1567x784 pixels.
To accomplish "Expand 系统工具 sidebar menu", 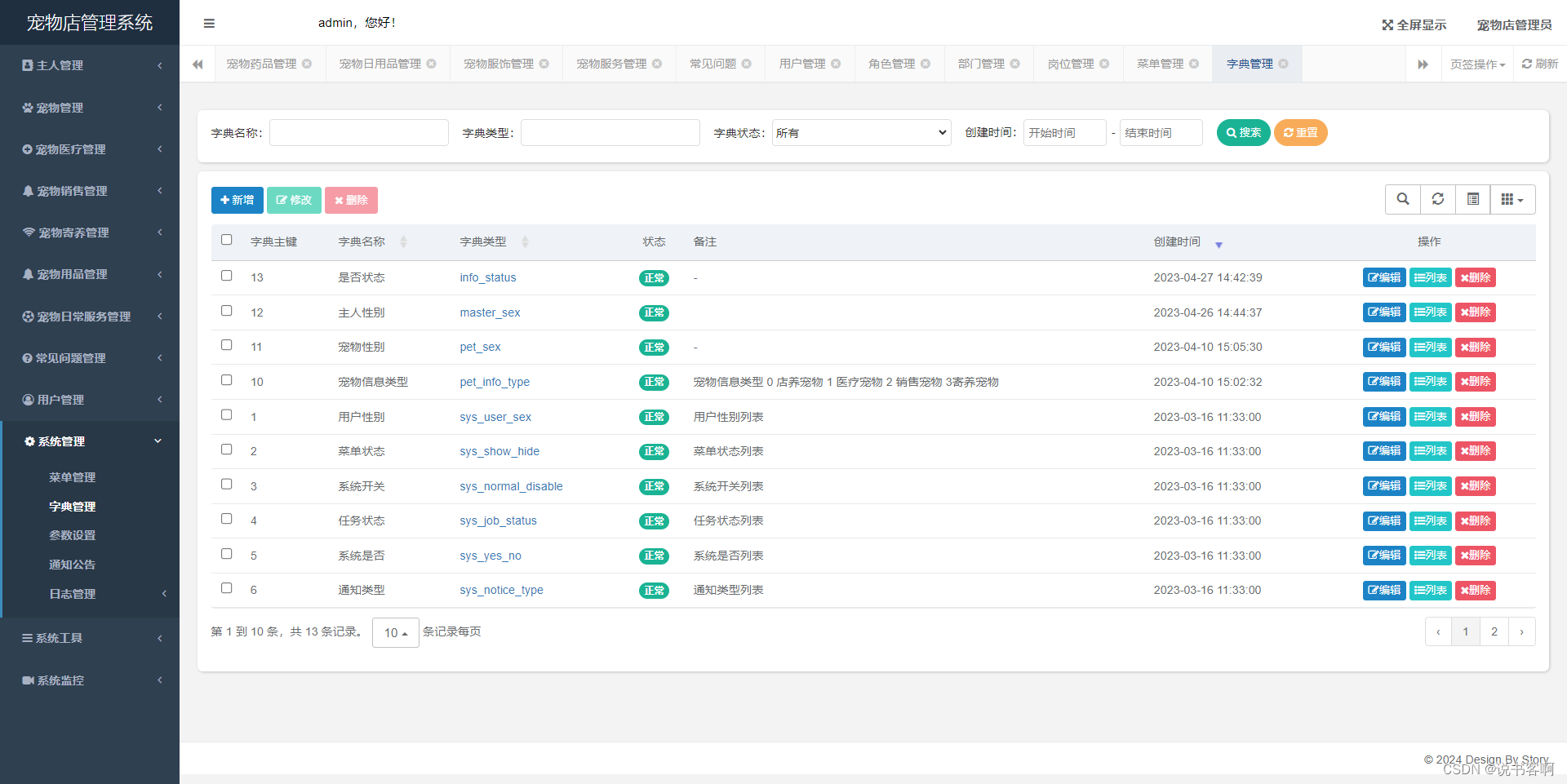I will [90, 638].
